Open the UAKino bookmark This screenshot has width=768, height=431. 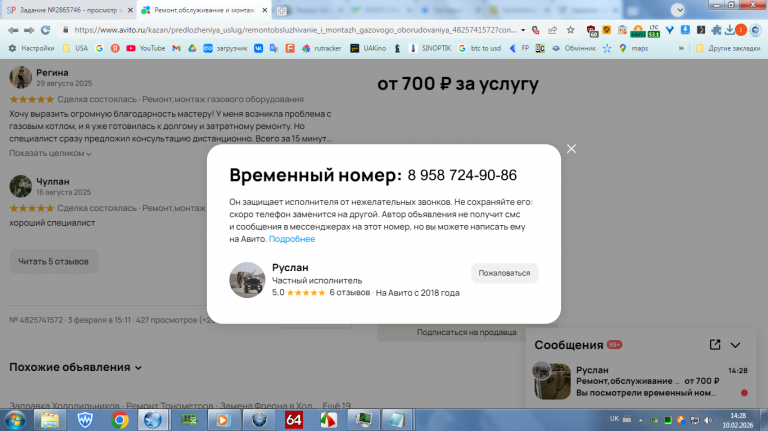(368, 48)
